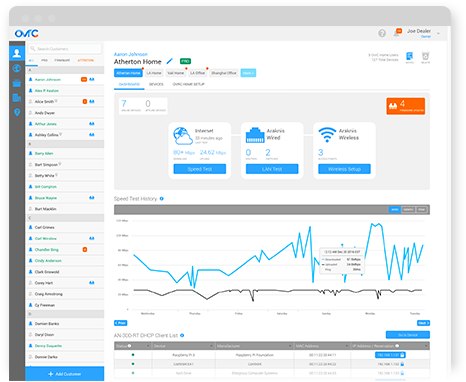
Task: Open the globe icon in the sidebar
Action: pos(17,68)
